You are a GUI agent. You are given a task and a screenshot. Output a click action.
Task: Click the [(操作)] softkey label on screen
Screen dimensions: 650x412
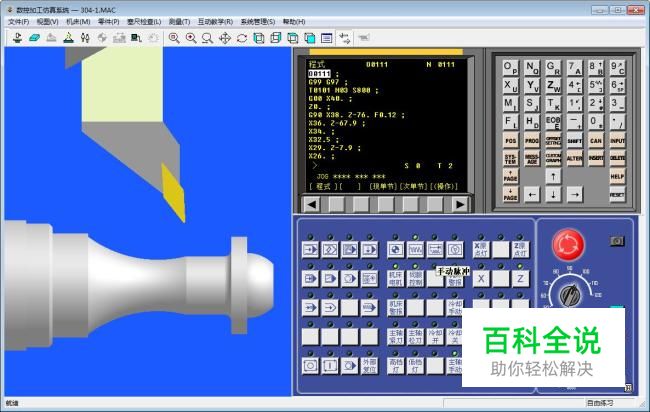click(x=444, y=187)
